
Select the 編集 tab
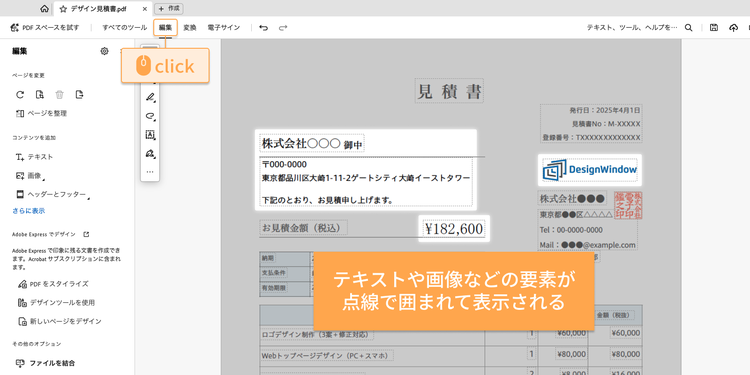point(165,28)
